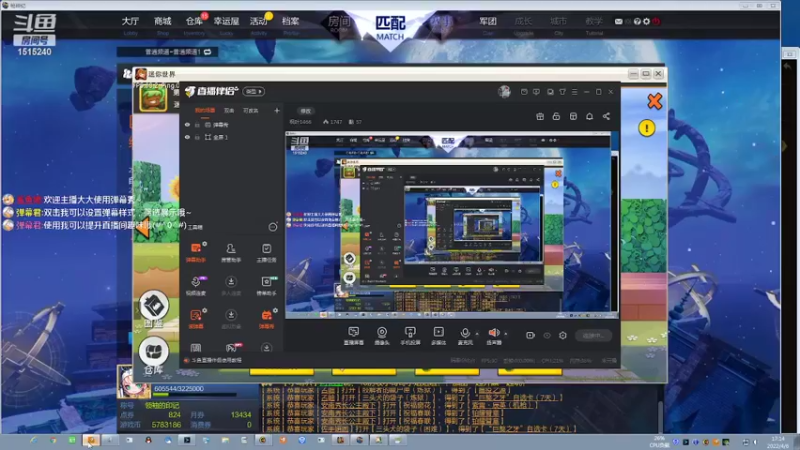The width and height of the screenshot is (800, 450).
Task: Click the yellow exclamation alert icon
Action: click(646, 128)
